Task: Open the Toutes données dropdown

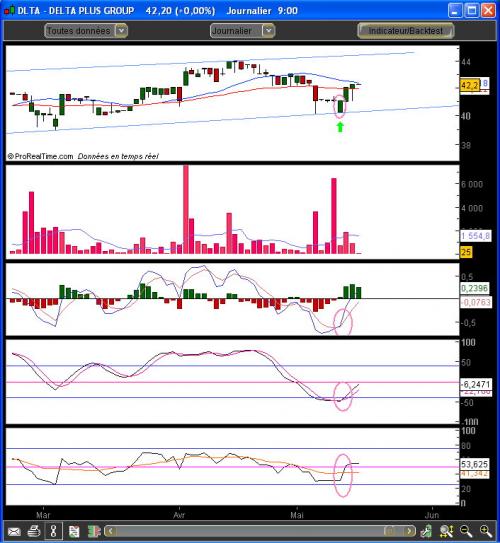Action: tap(86, 31)
